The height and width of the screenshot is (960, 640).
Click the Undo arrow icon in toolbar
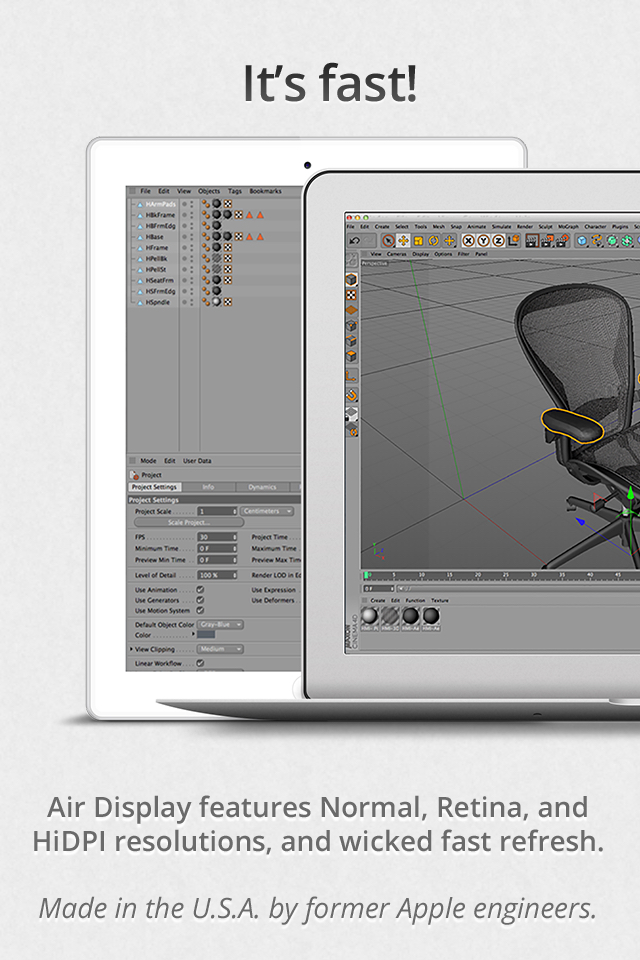(355, 241)
